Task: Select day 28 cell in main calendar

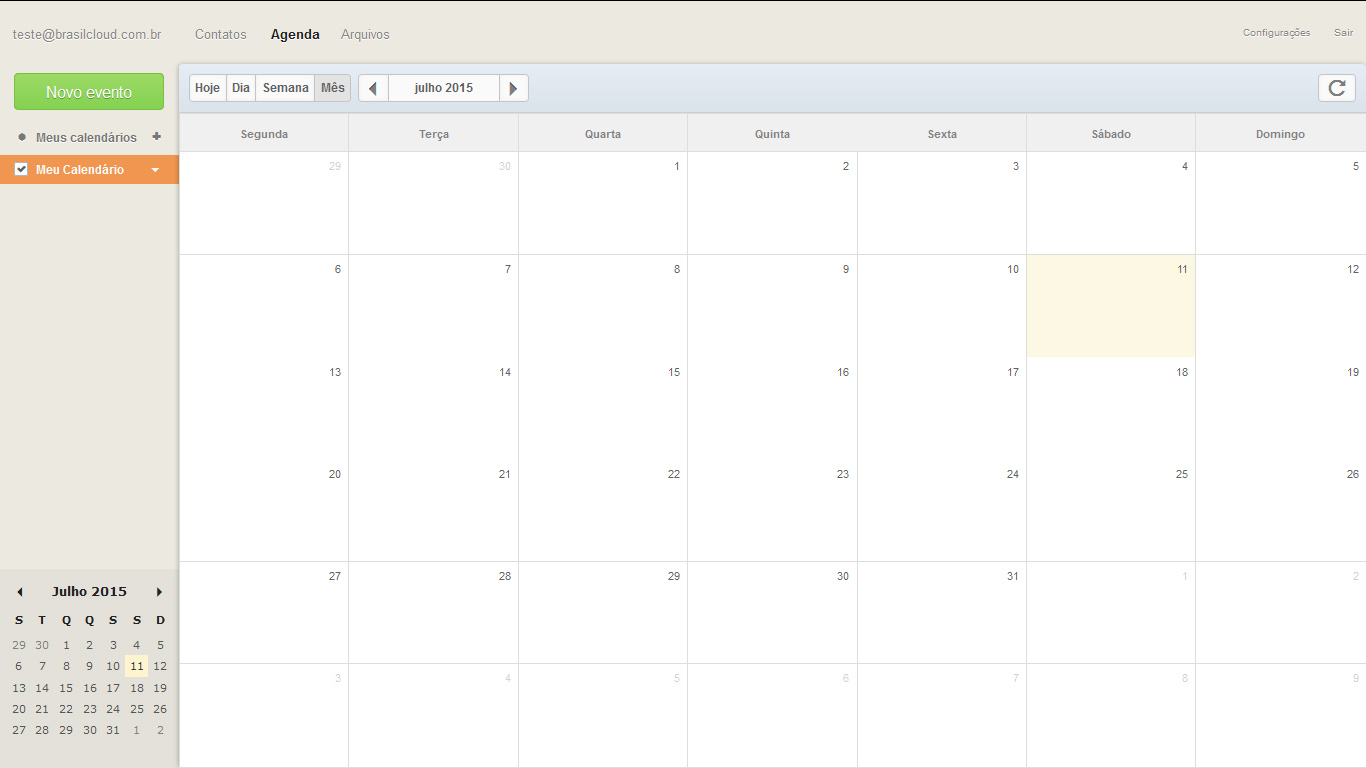Action: tap(433, 612)
